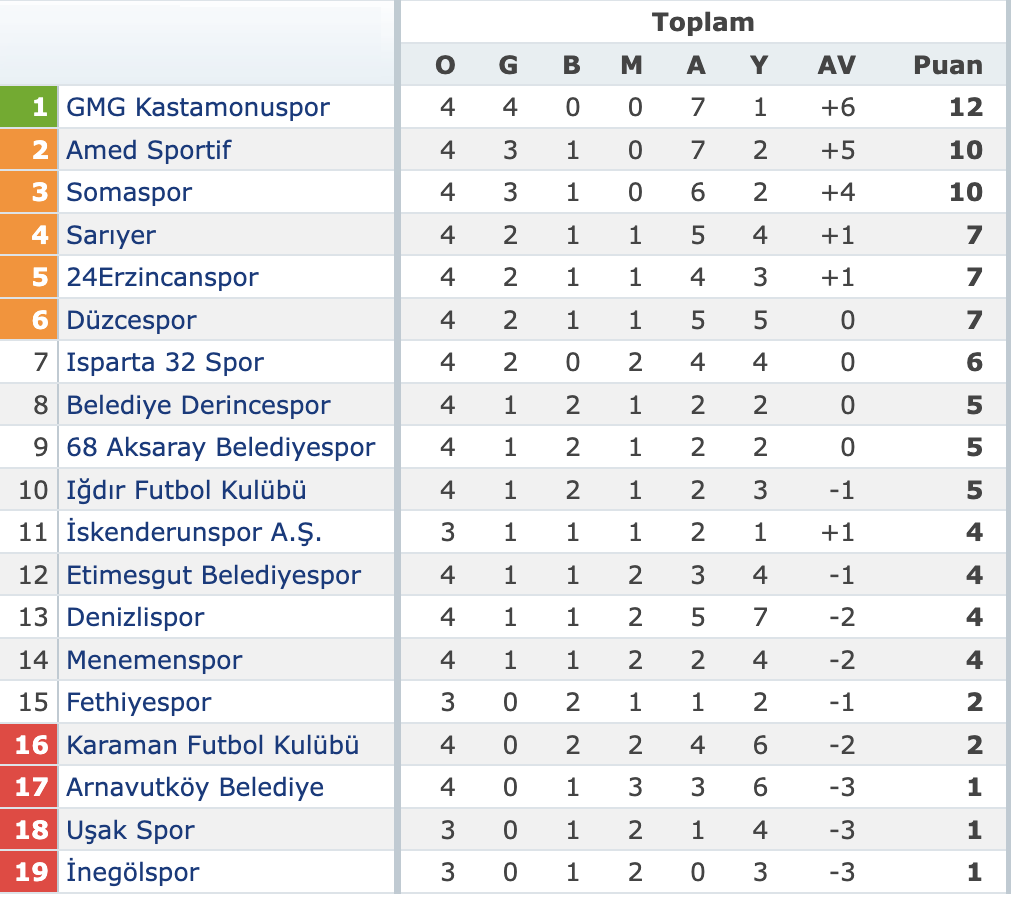Viewport: 1011px width, 900px height.
Task: Select the O matches played column header
Action: tap(446, 65)
